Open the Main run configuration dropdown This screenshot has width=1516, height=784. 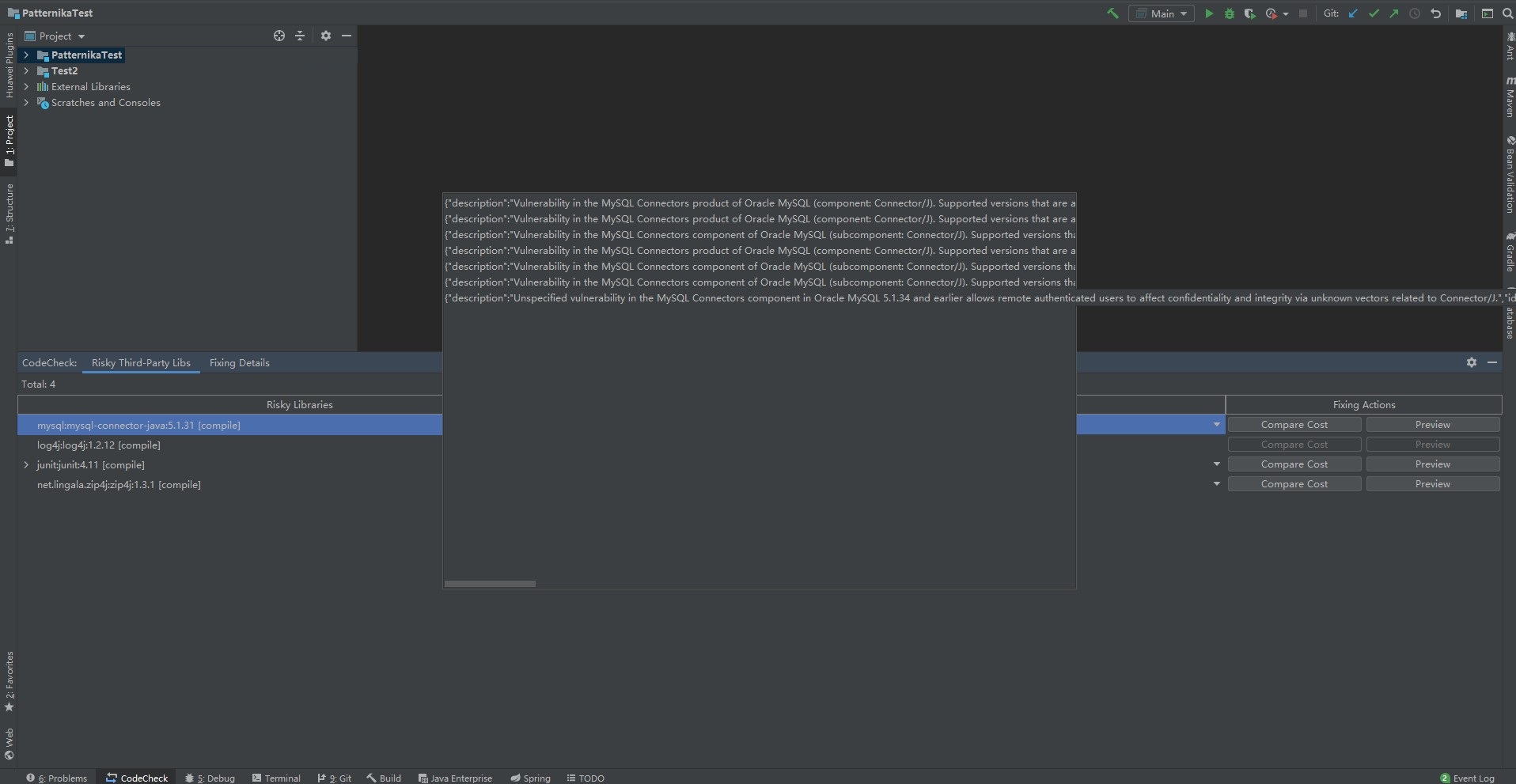(x=1161, y=13)
